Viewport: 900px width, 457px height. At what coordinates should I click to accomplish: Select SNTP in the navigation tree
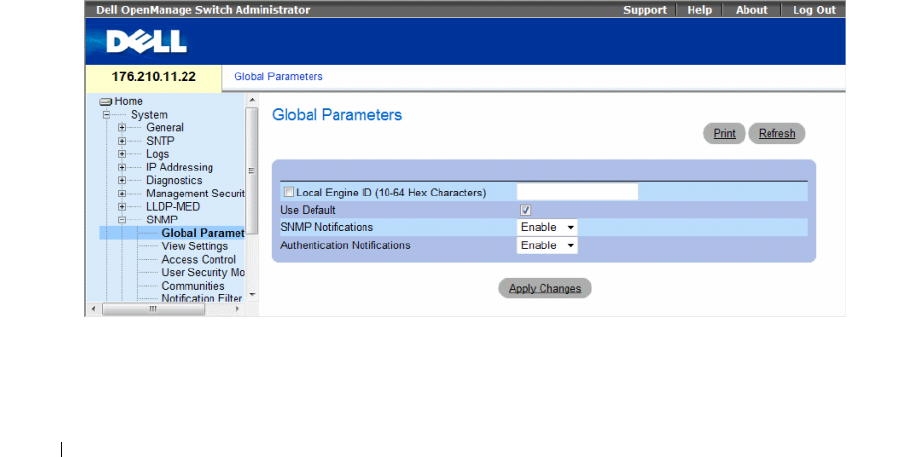[160, 141]
